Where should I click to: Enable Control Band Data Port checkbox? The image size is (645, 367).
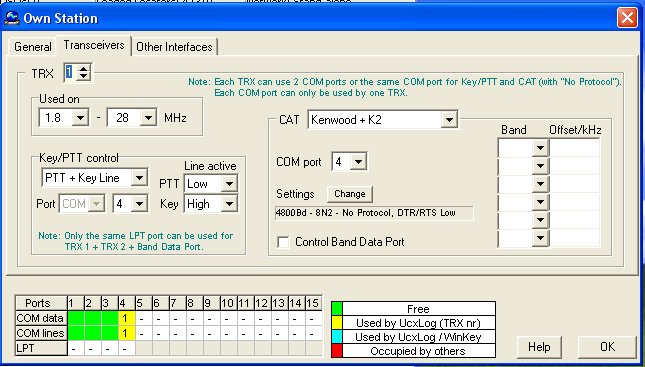(283, 242)
